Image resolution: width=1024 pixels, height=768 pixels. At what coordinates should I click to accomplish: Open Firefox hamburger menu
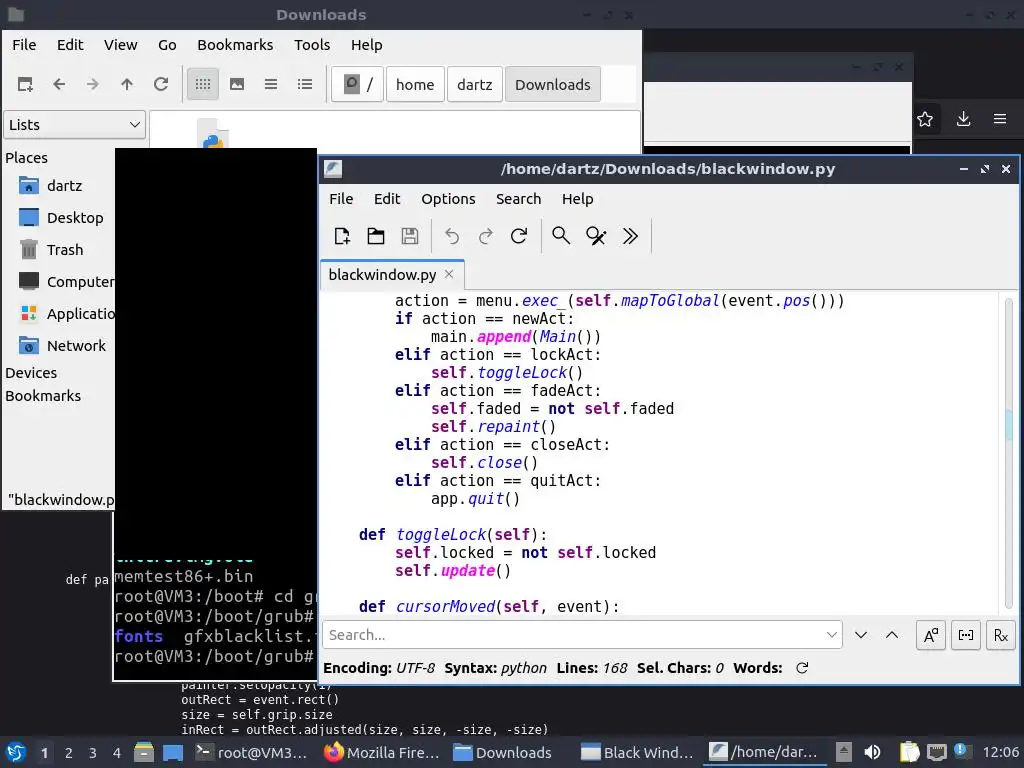pyautogui.click(x=1000, y=120)
